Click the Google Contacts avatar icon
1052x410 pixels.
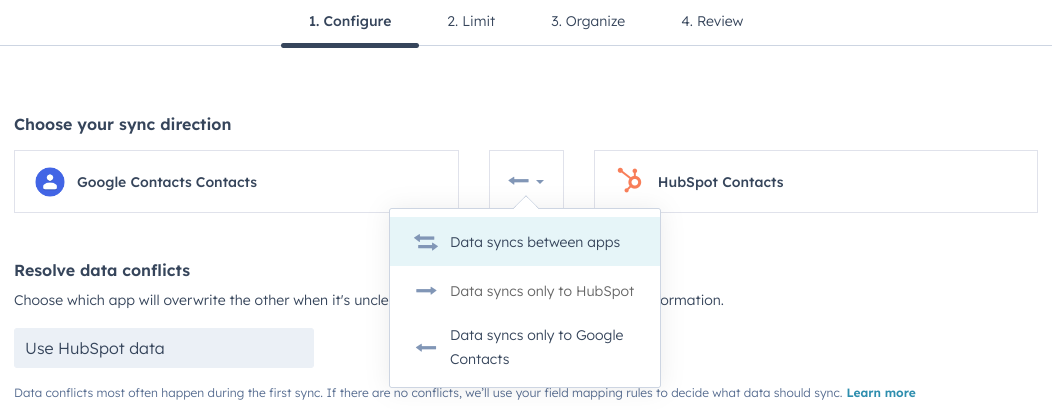click(x=50, y=182)
